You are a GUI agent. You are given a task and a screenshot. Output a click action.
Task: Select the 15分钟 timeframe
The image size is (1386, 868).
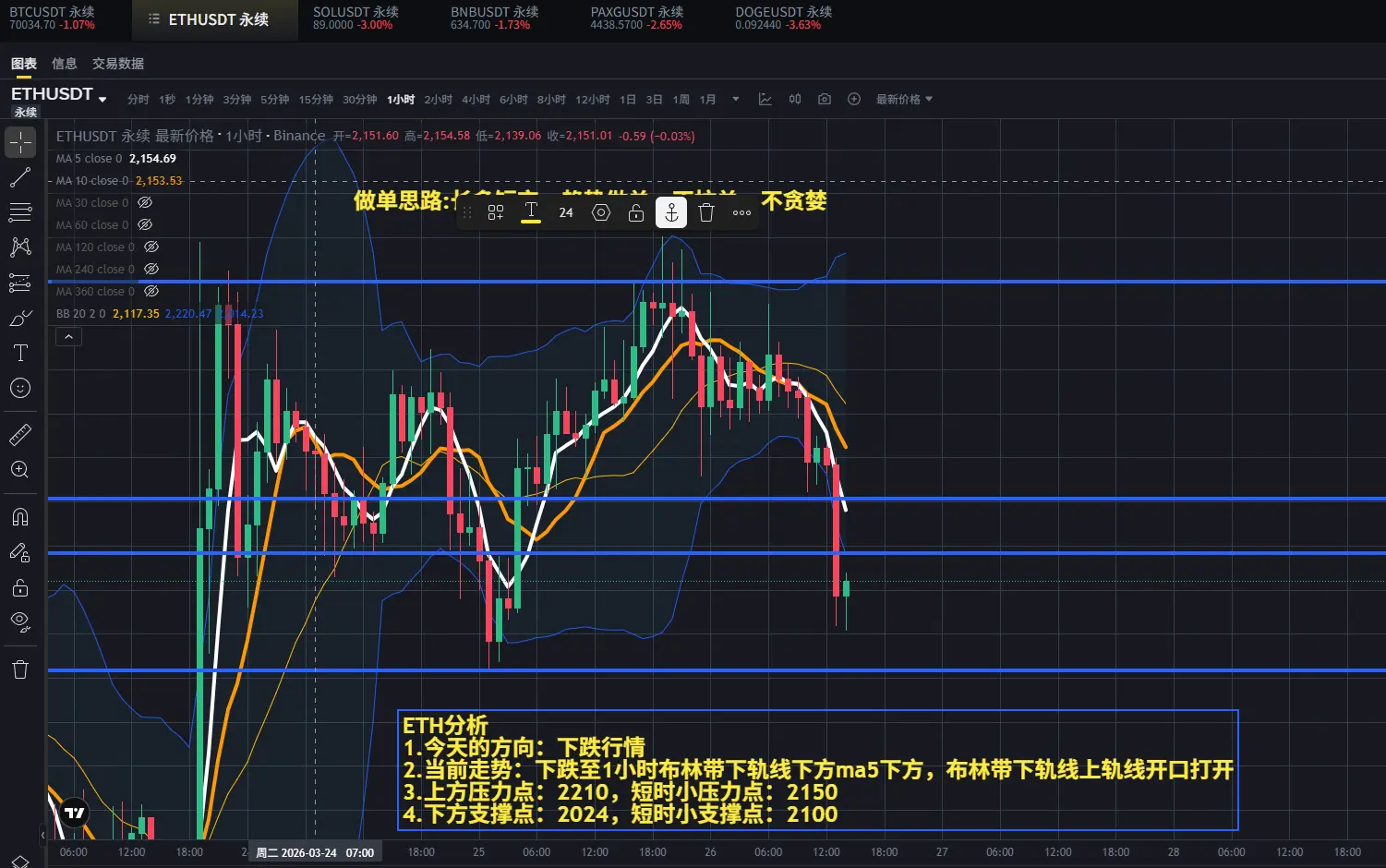click(316, 99)
